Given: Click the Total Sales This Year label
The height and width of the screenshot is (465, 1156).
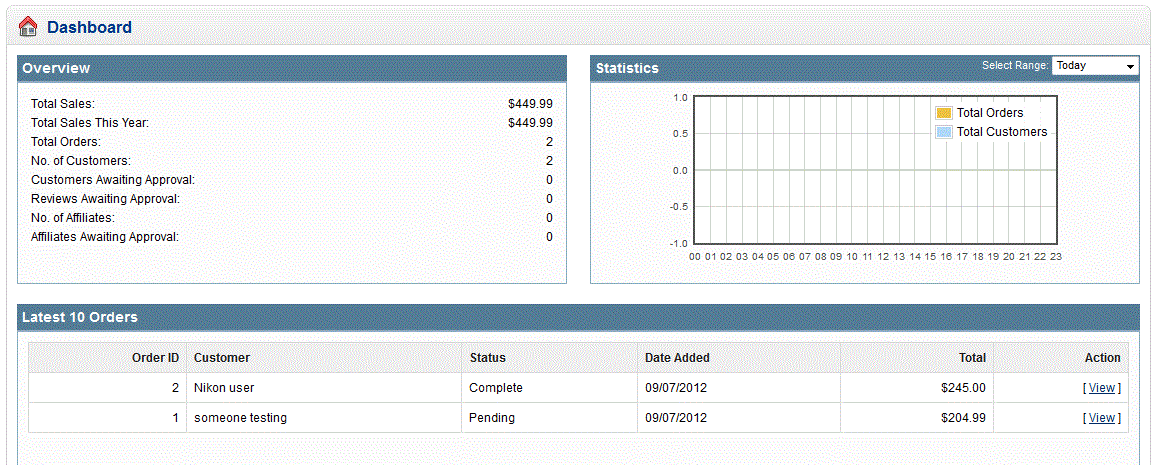Looking at the screenshot, I should click(x=90, y=123).
